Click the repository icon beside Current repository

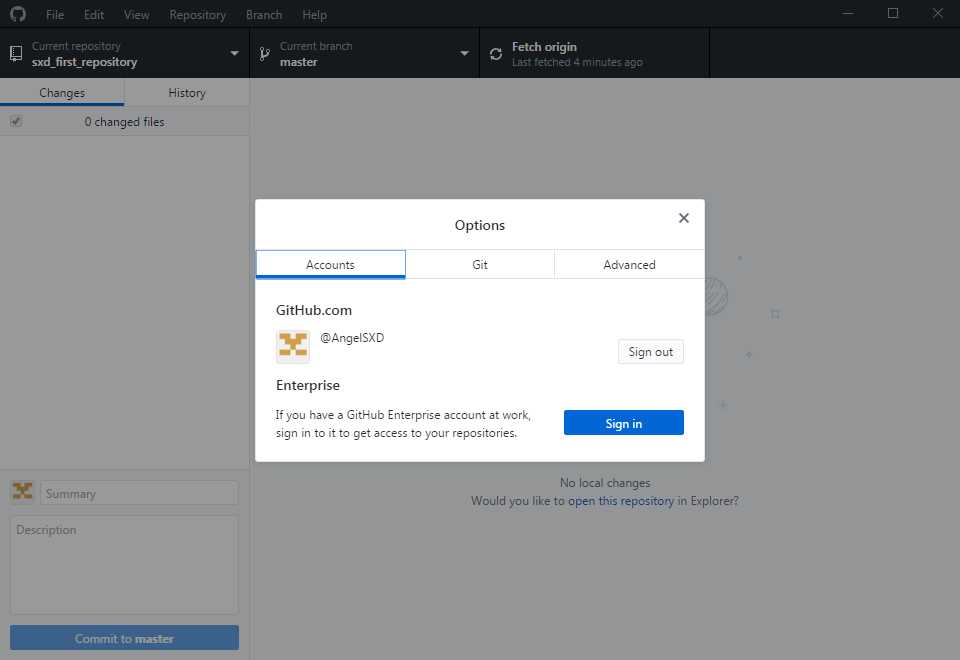[x=17, y=54]
